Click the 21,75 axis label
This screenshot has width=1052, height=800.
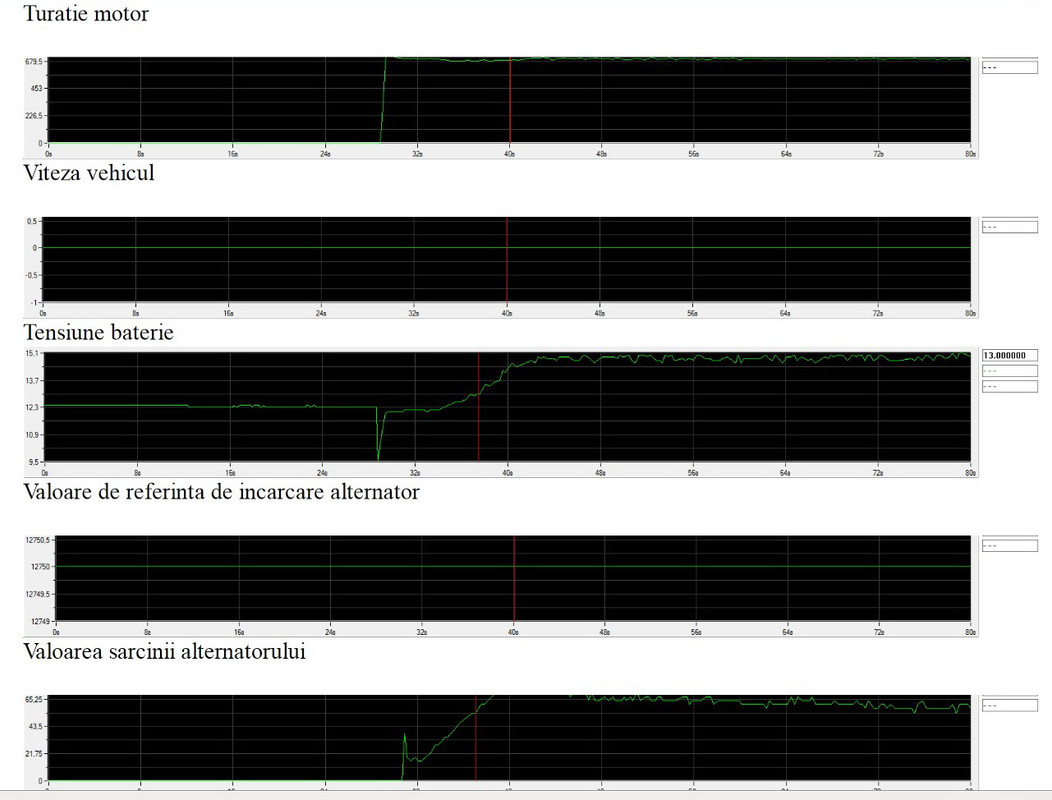(34, 754)
